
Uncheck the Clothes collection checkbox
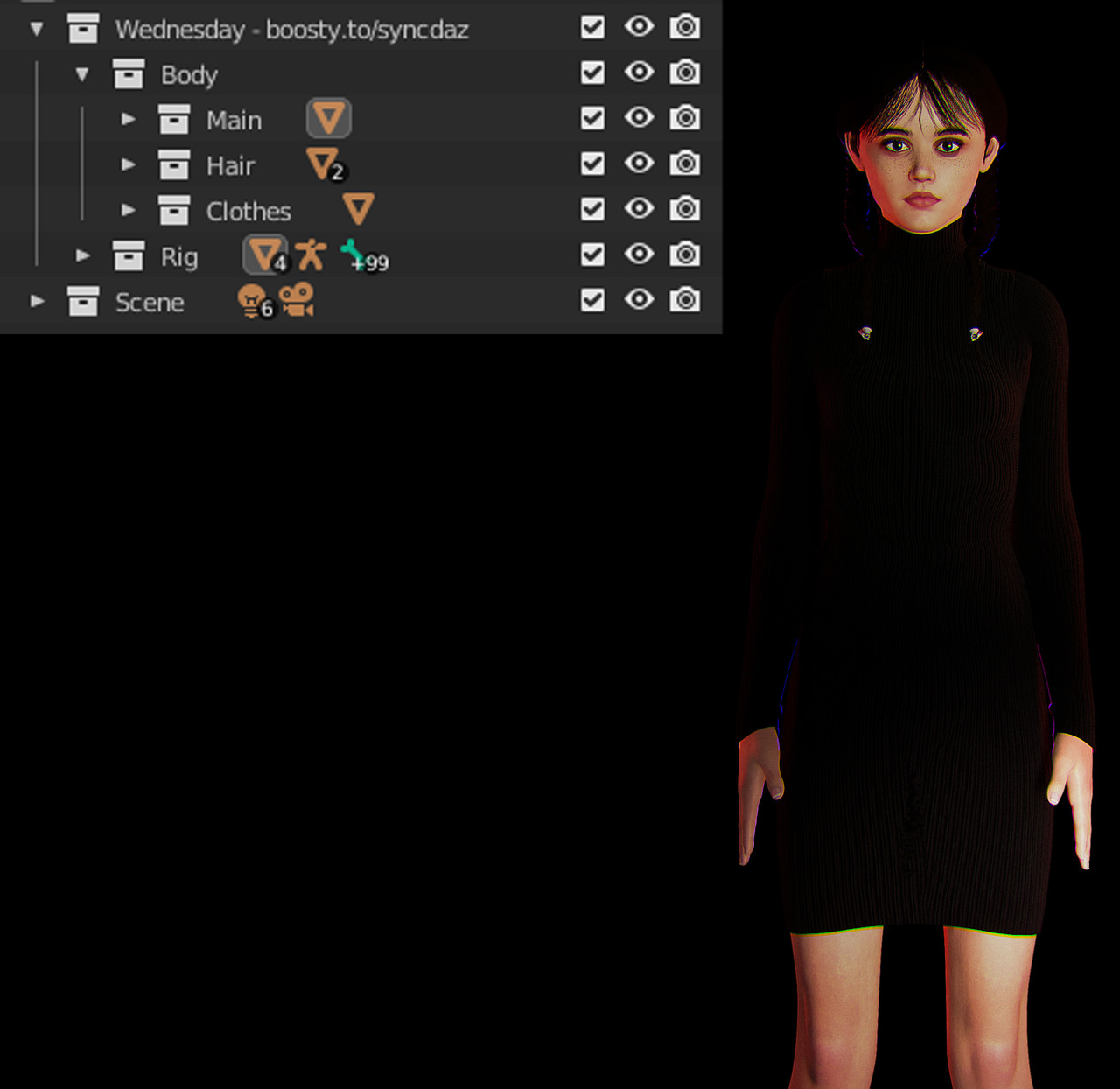point(592,209)
